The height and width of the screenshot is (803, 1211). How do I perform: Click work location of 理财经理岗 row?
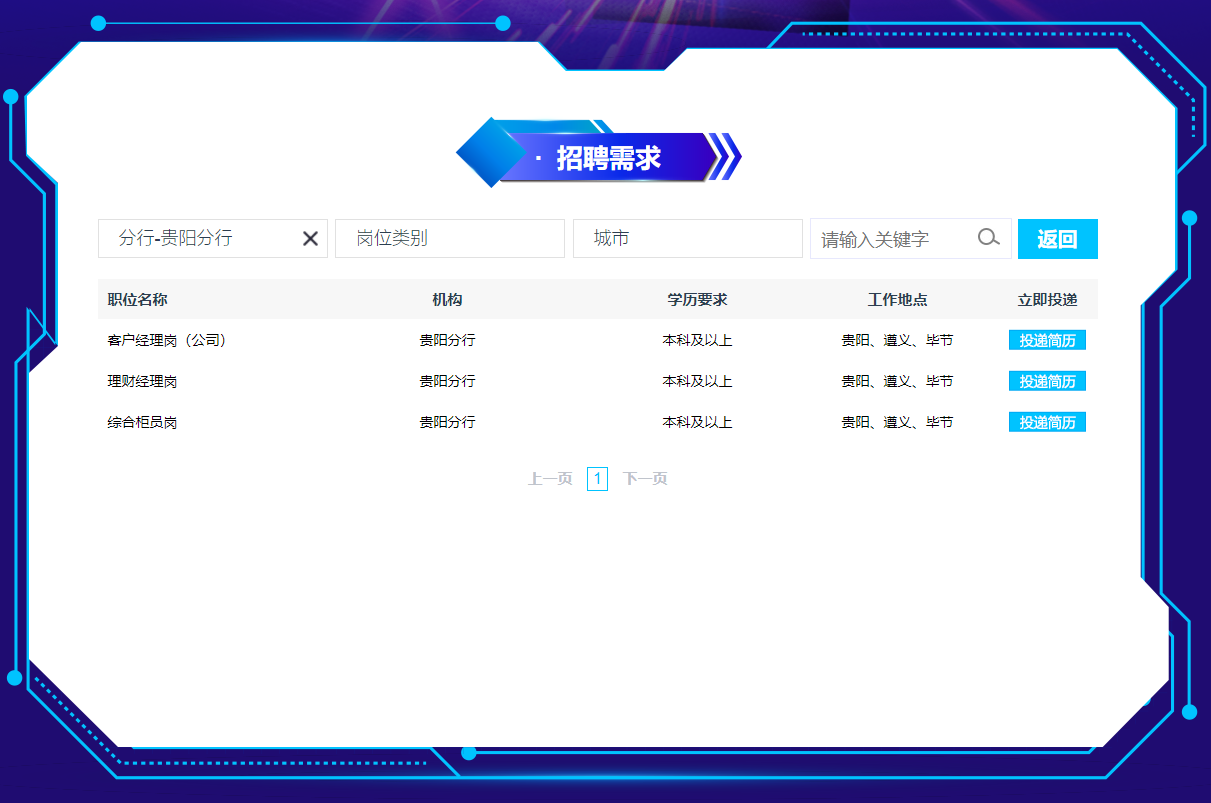click(897, 381)
